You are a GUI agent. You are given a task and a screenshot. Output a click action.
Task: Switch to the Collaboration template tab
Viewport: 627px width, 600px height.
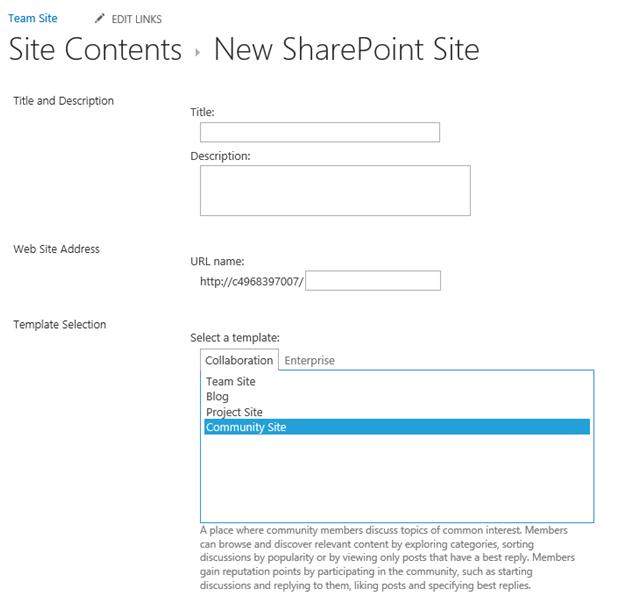point(239,360)
